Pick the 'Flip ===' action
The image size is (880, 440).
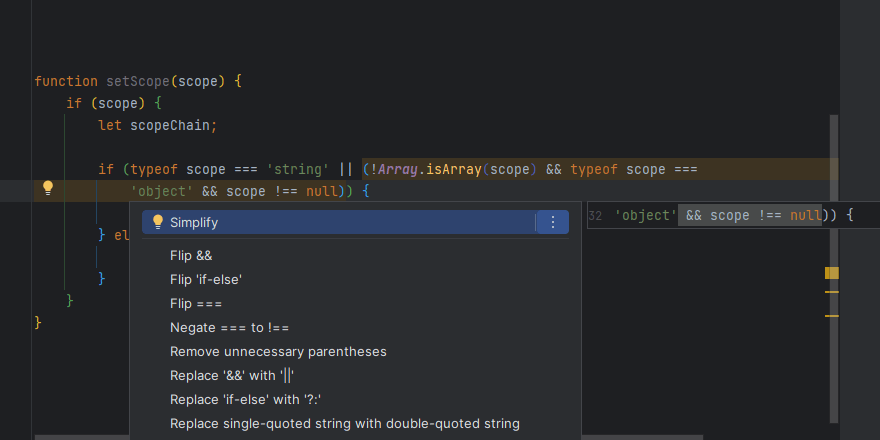click(196, 303)
